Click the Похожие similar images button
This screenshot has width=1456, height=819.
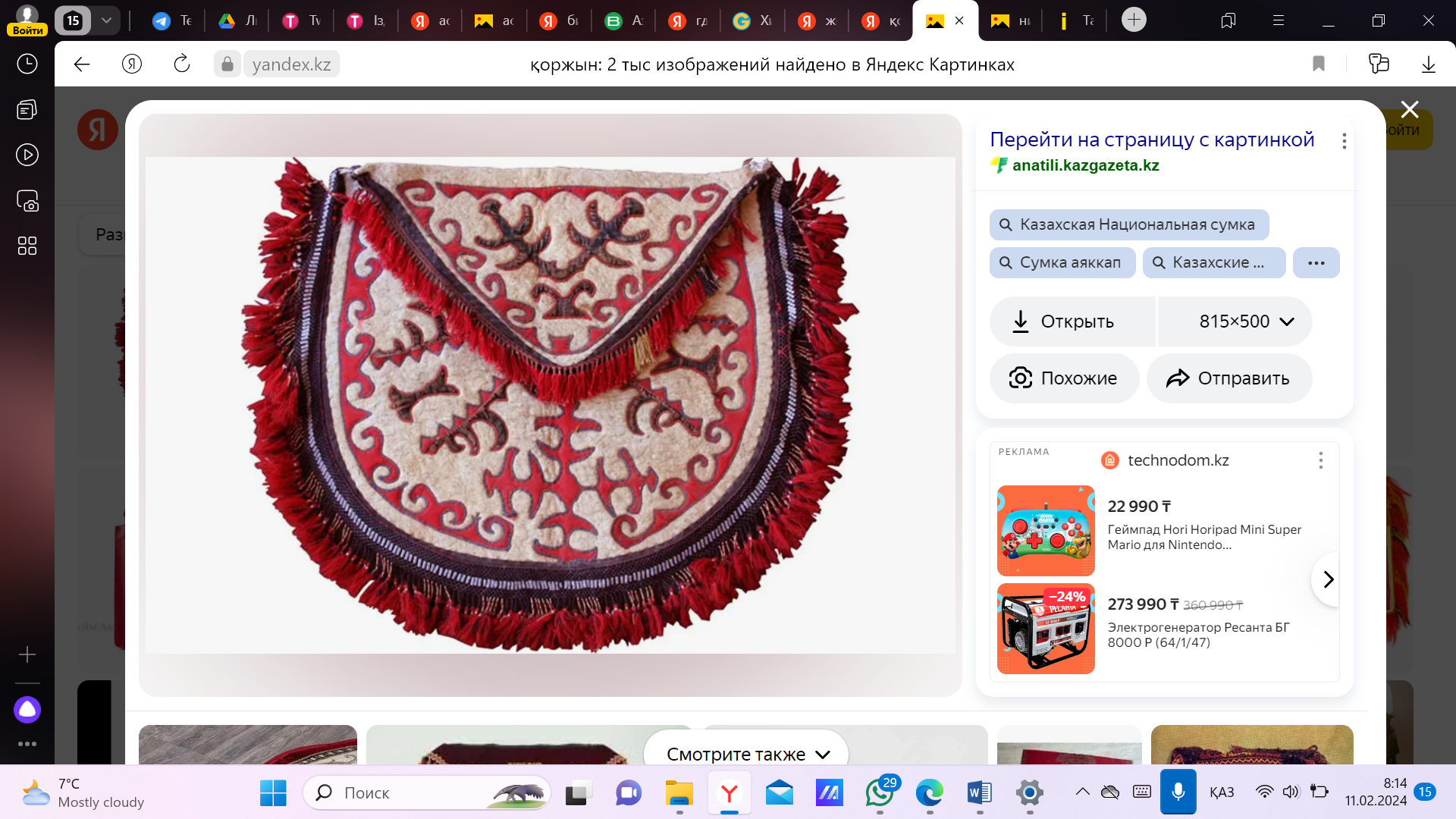[x=1064, y=378]
